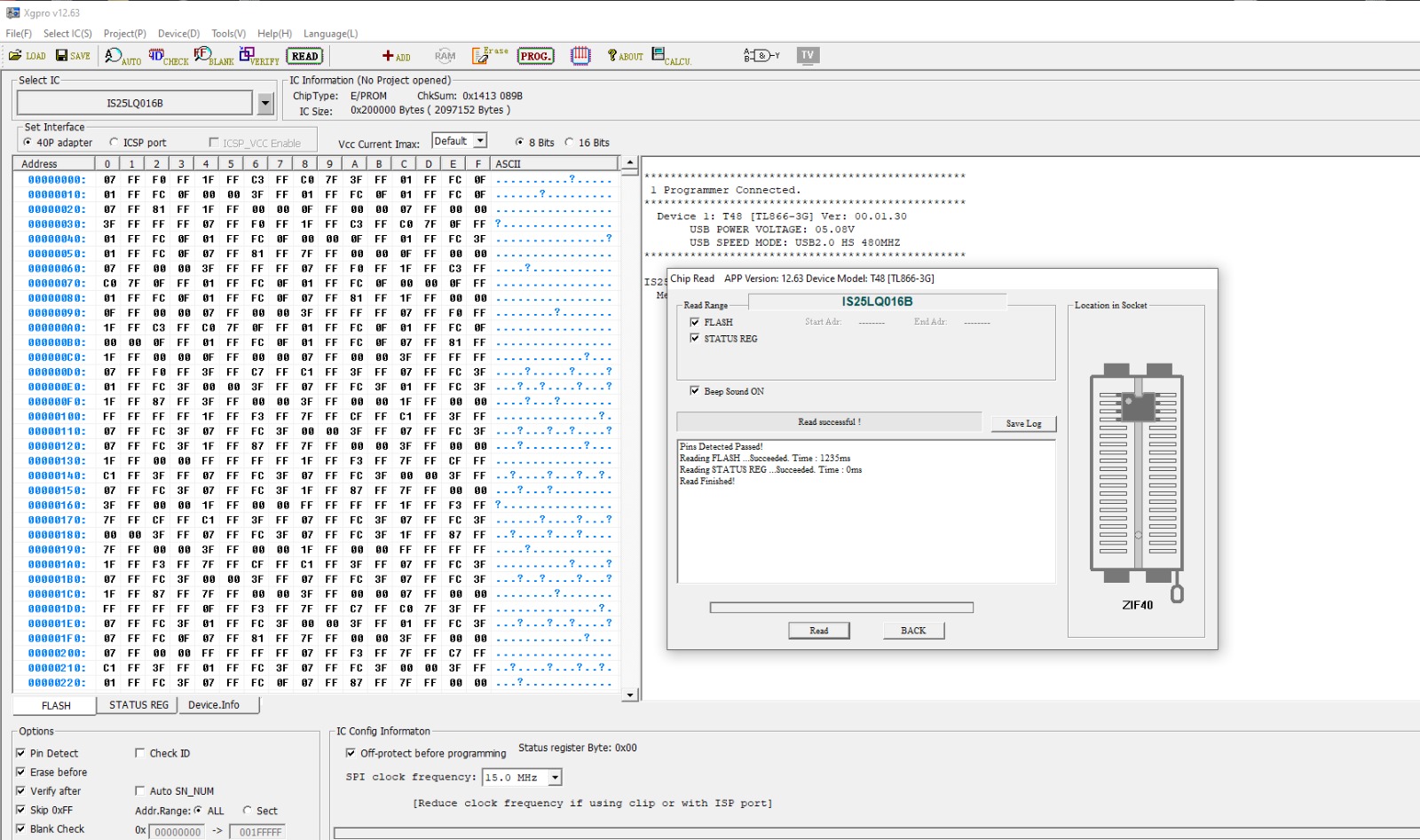Screen dimensions: 1420x840
Task: Click the LOAD file toolbar icon
Action: (27, 56)
